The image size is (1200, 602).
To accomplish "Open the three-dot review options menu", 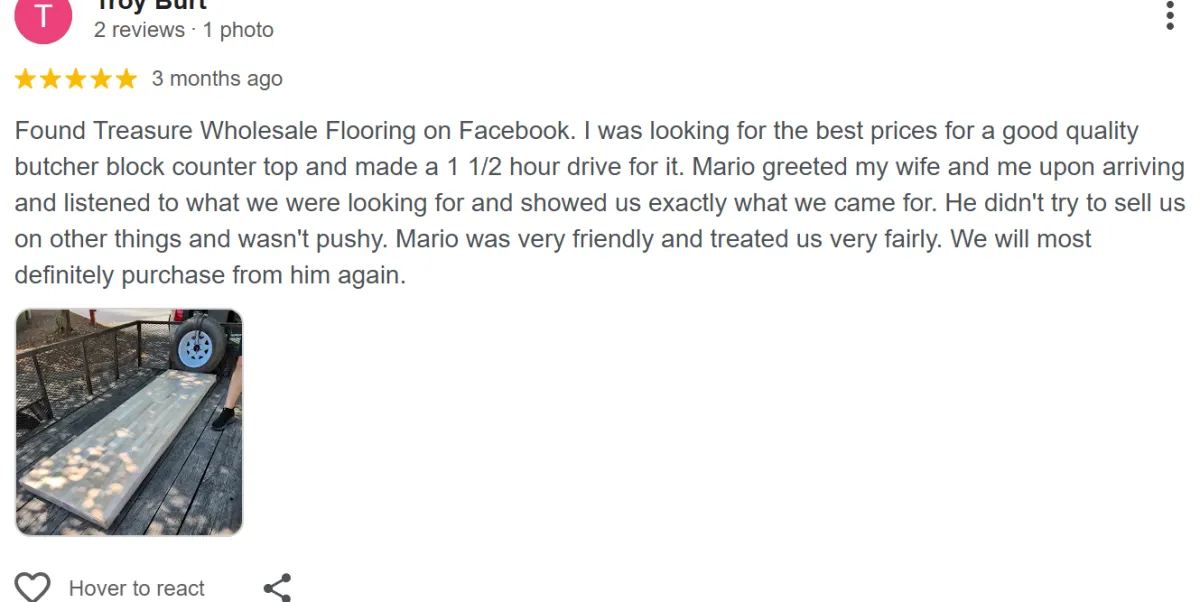I will pyautogui.click(x=1170, y=15).
